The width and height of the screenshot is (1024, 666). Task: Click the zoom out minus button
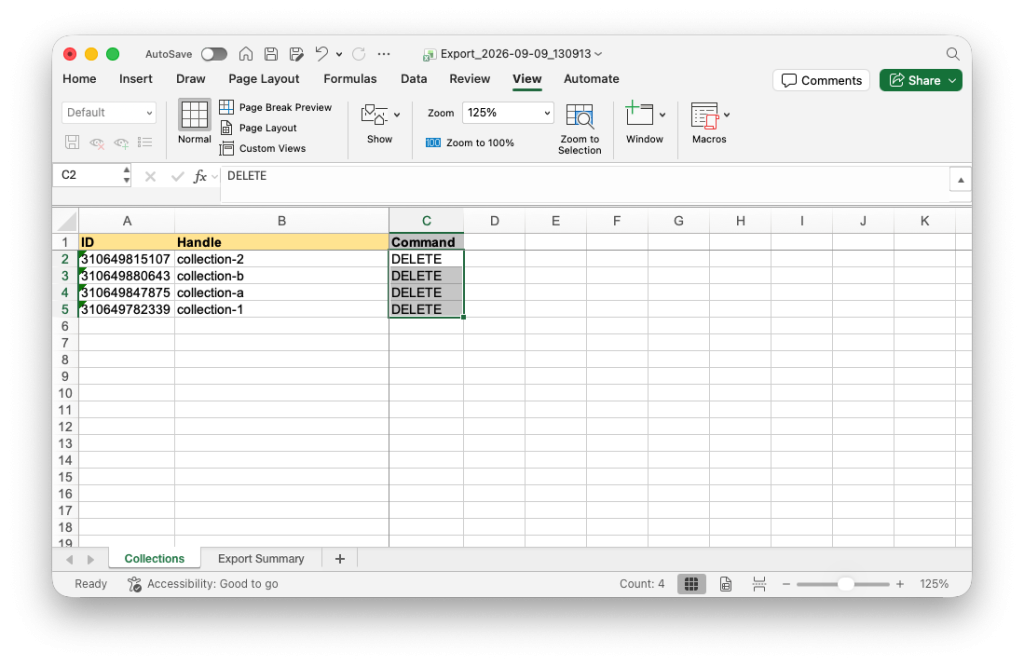786,584
